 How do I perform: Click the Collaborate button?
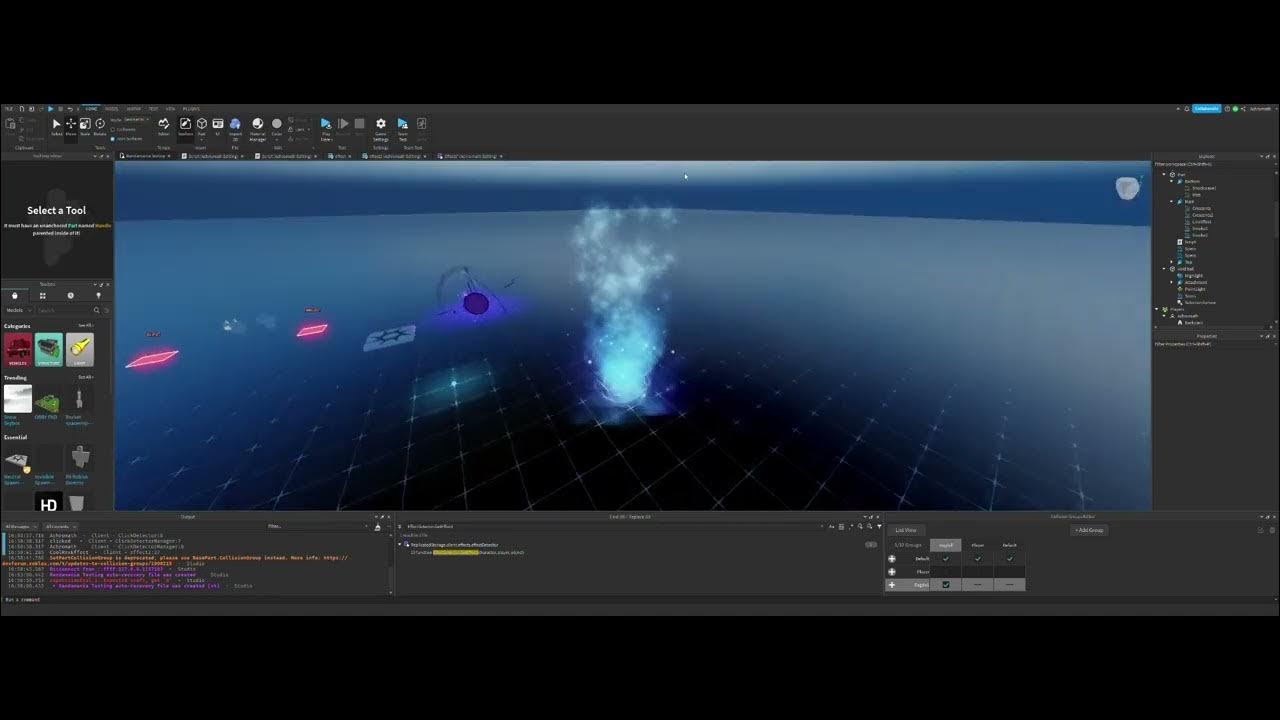[x=1207, y=109]
